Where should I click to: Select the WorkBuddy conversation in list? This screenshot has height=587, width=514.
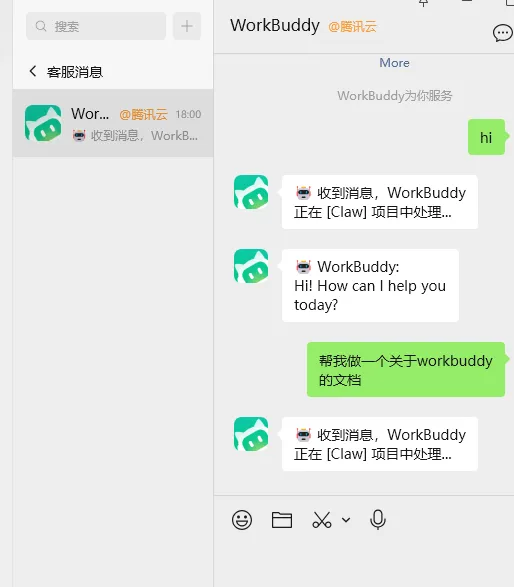(113, 123)
